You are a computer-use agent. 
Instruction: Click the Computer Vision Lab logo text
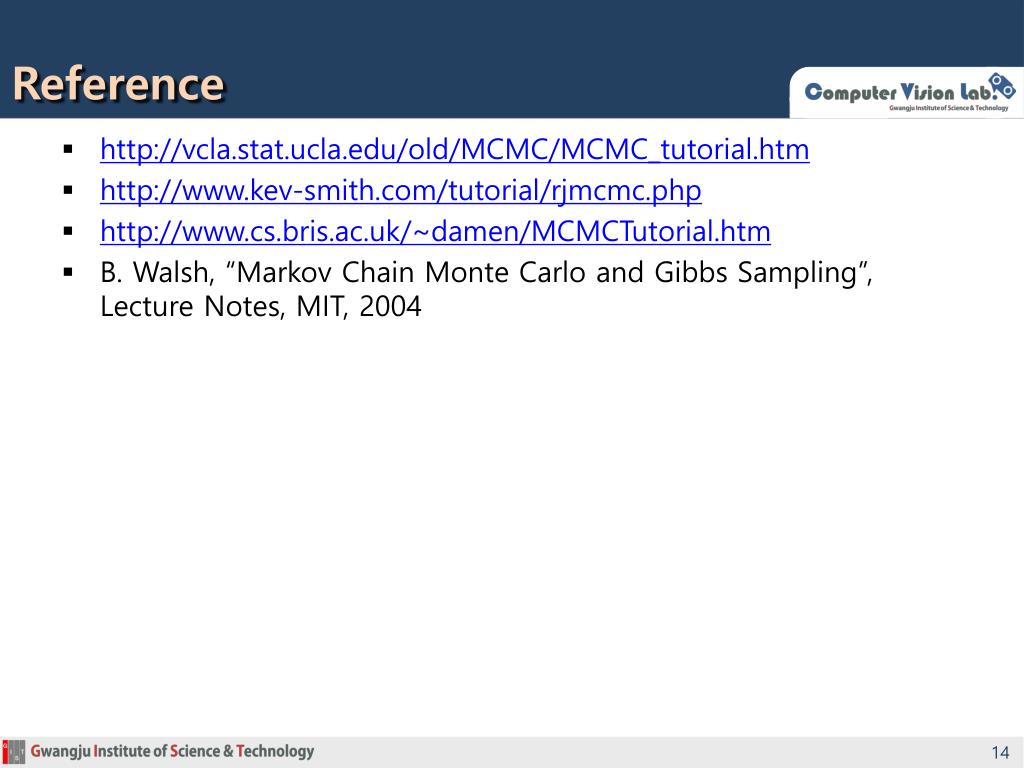click(x=901, y=92)
